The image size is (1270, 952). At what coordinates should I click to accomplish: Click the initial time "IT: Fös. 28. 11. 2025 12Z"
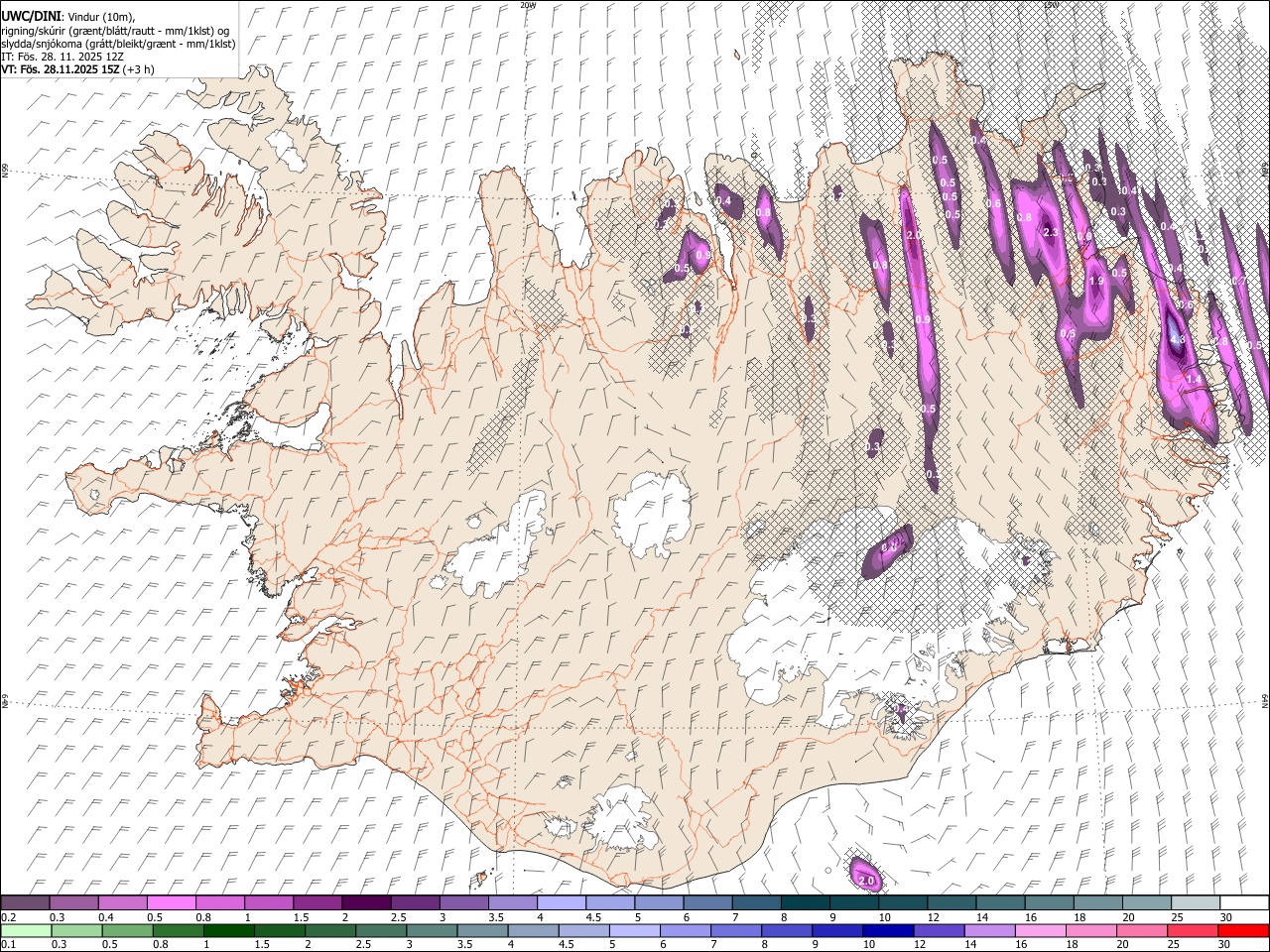pos(63,57)
